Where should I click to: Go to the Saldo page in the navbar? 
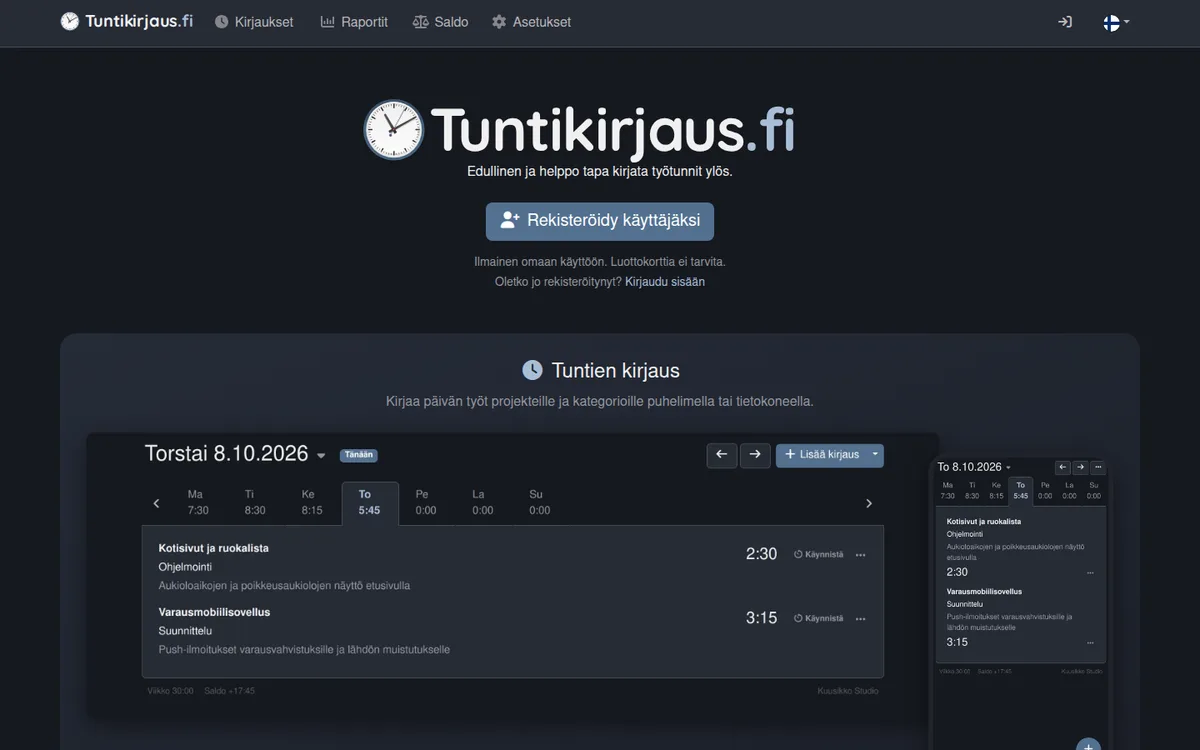coord(440,22)
